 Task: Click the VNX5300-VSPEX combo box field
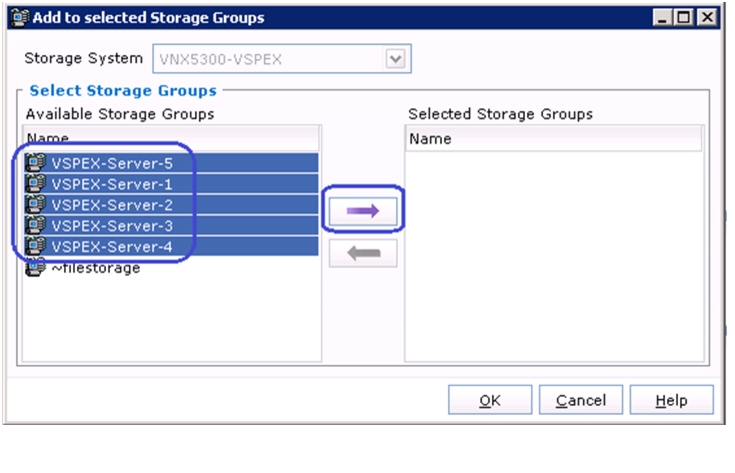click(282, 59)
